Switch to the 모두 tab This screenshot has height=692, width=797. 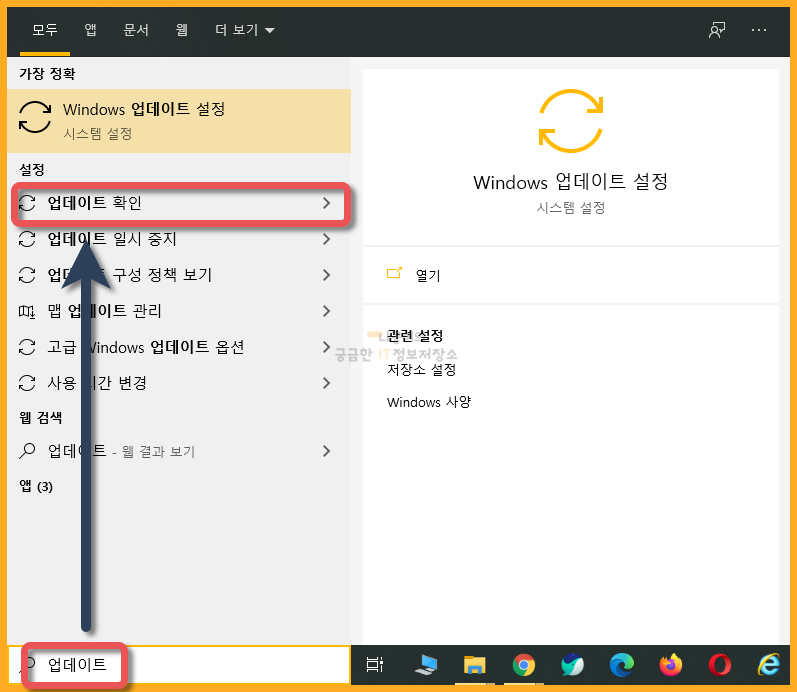pos(45,30)
